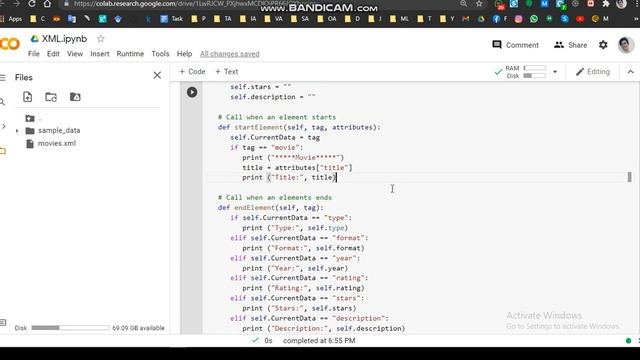Open the Comment panel
640x360 pixels.
516,45
